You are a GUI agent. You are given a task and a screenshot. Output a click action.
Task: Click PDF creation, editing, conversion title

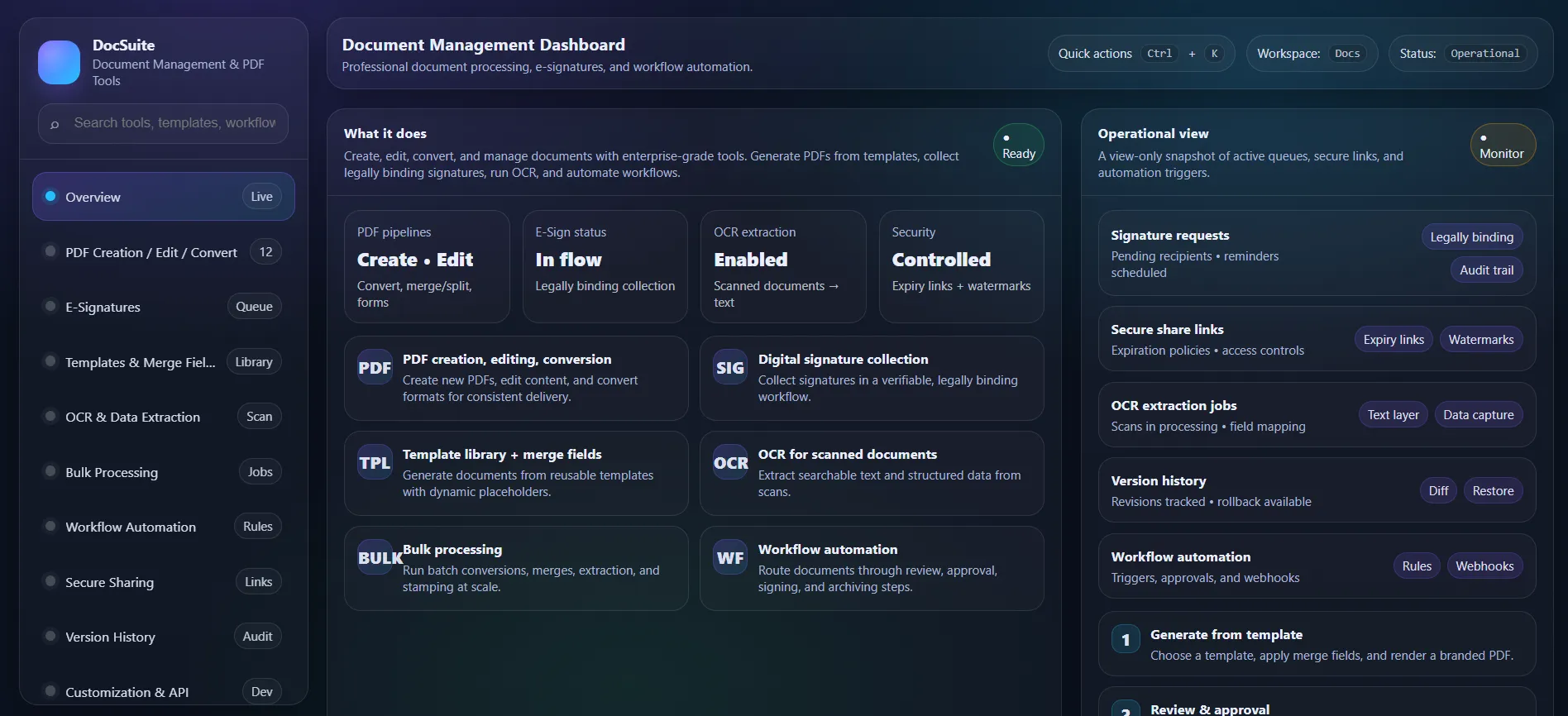[x=507, y=360]
